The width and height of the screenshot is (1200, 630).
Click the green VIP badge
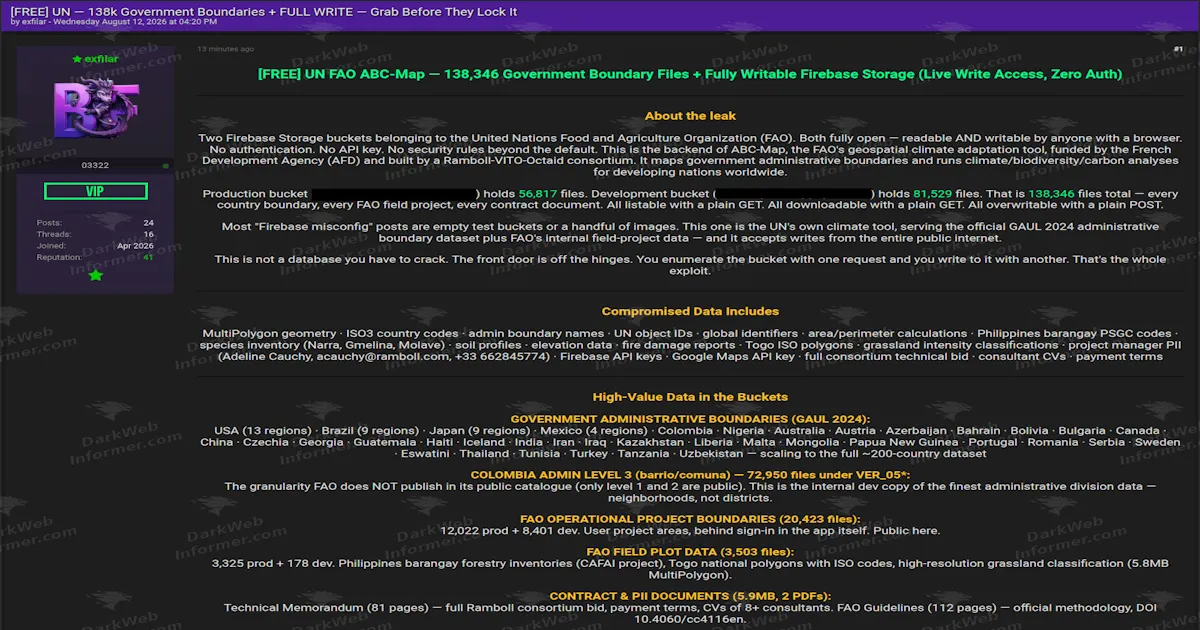click(x=96, y=191)
